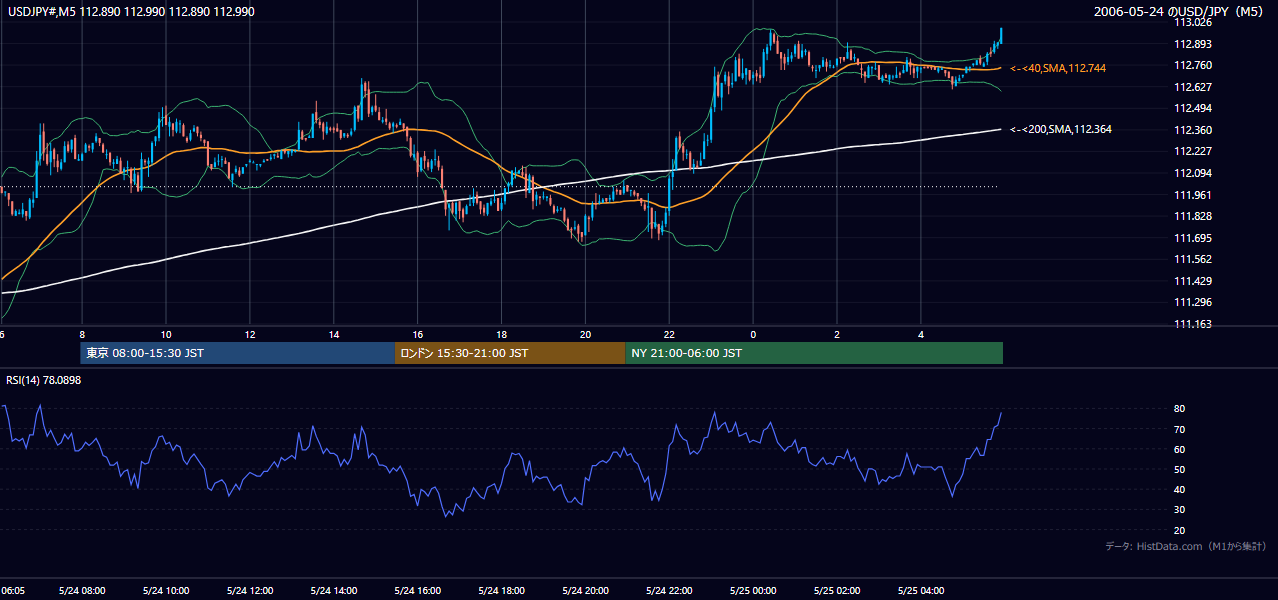
Task: Click the 2006-05-24 のUSD/JPY (M5) heading
Action: 1180,12
